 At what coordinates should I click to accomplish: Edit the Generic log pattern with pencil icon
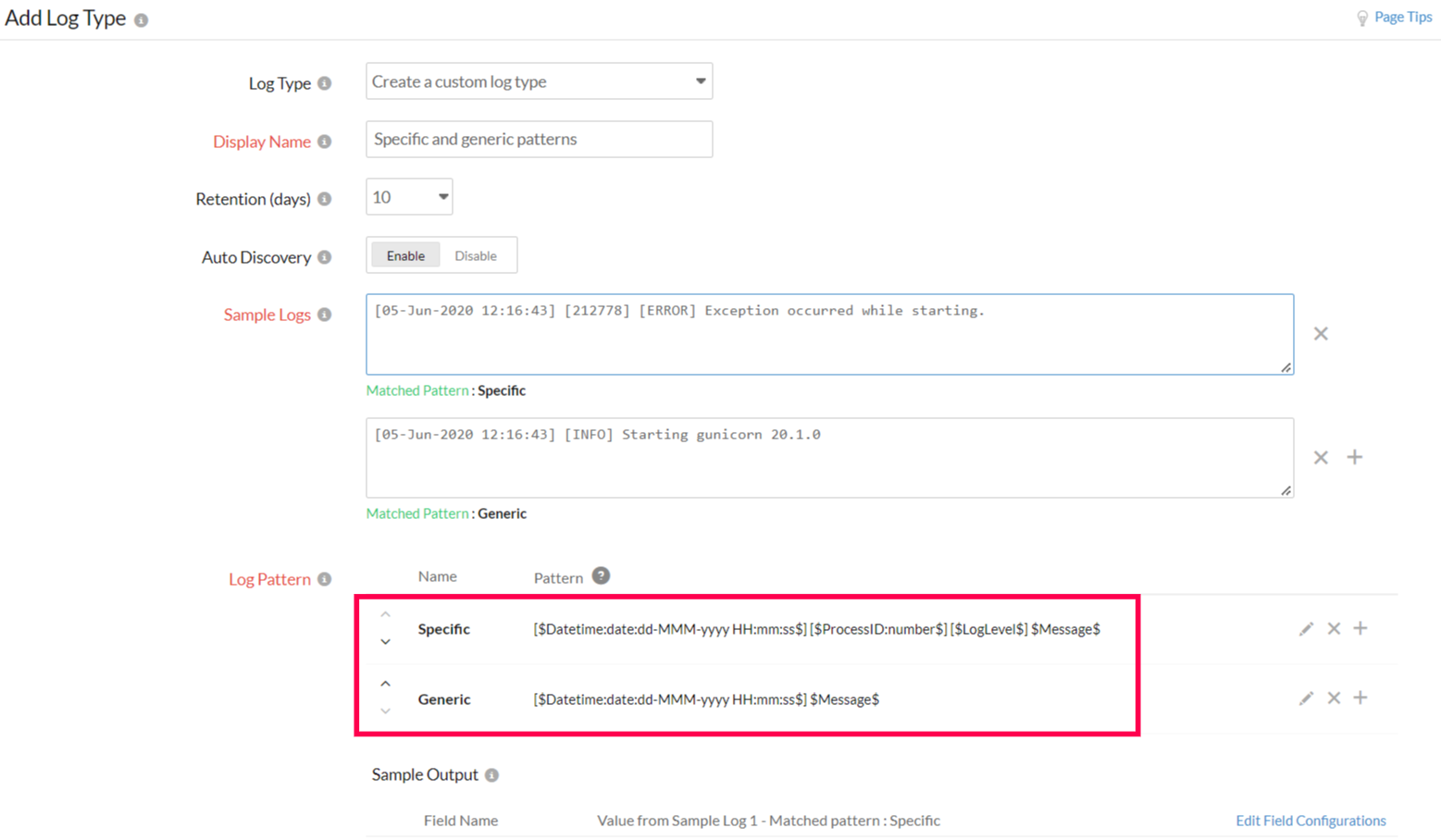tap(1306, 698)
